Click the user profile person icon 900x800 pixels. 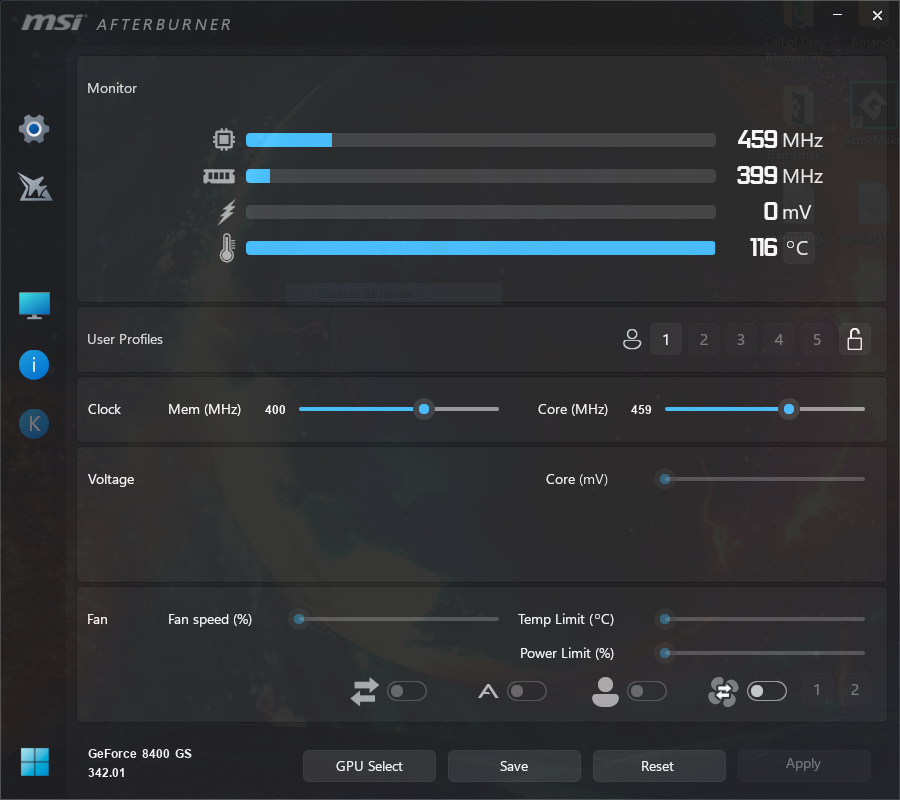pos(632,339)
